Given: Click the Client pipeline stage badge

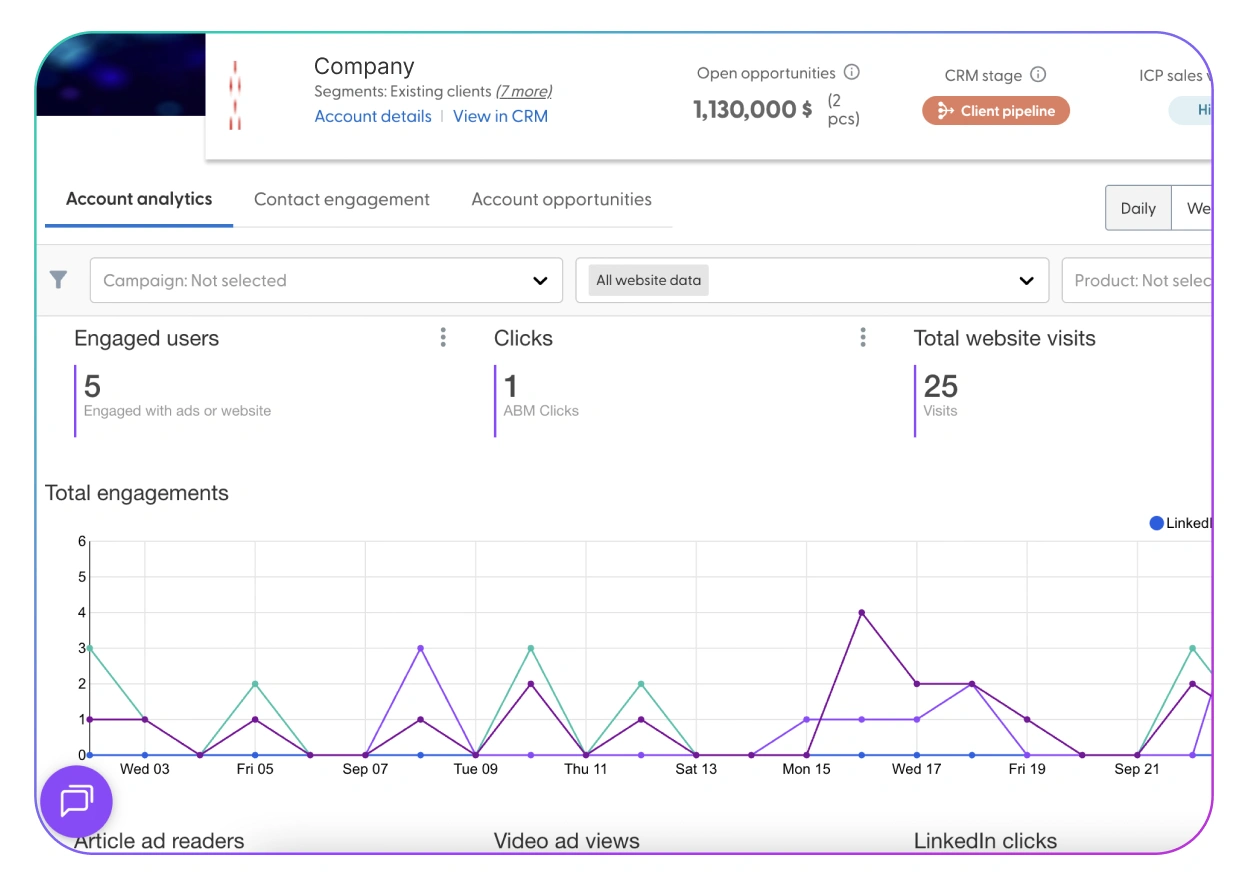Looking at the screenshot, I should (x=995, y=111).
